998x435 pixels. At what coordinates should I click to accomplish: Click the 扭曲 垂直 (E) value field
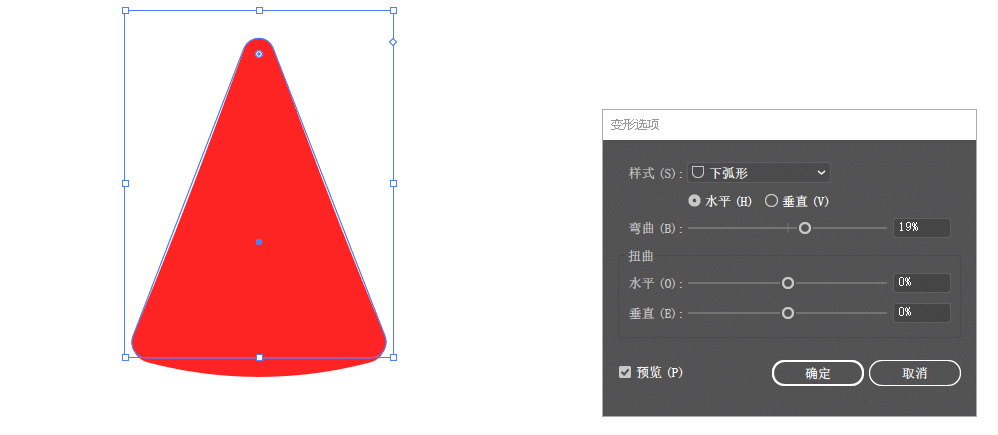(922, 313)
